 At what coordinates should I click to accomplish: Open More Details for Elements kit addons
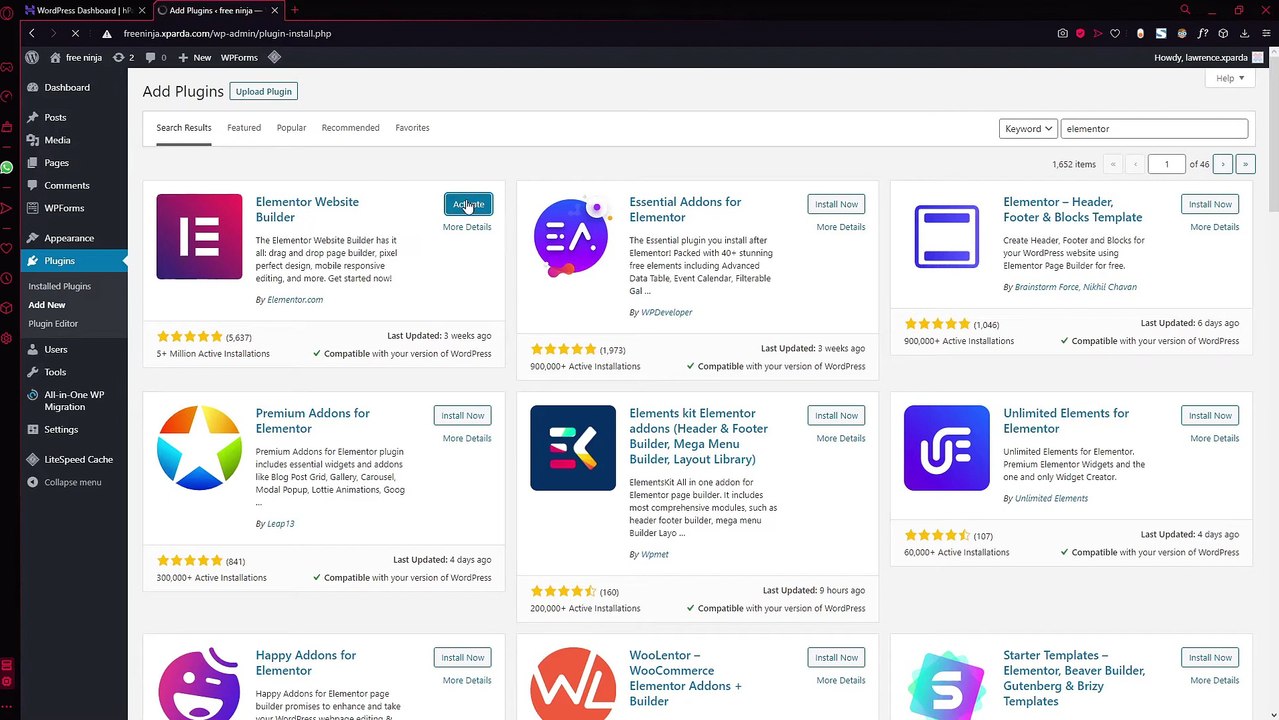click(841, 439)
